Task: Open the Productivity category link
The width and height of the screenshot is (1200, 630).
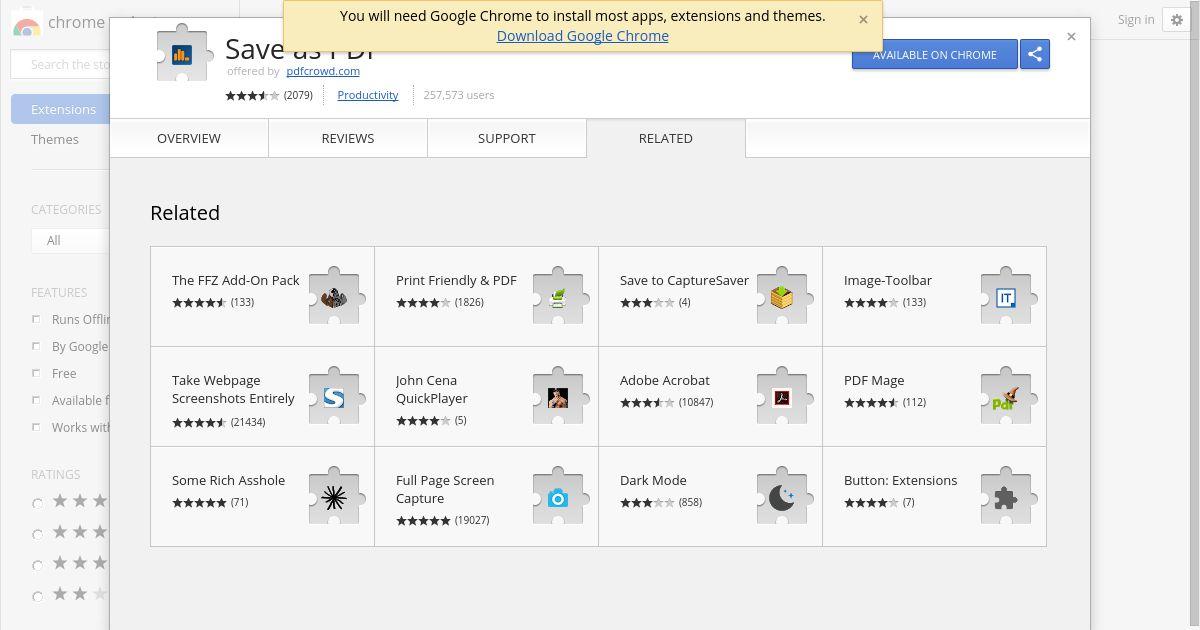Action: click(368, 95)
